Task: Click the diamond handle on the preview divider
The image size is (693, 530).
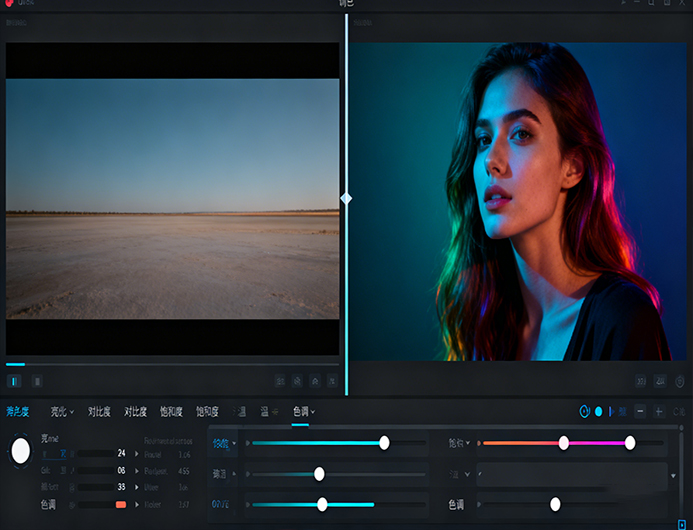Action: click(x=346, y=199)
